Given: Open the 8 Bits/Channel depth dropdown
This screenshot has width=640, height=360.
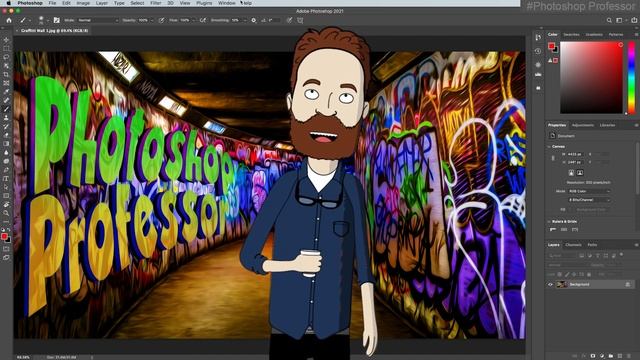Looking at the screenshot, I should coord(589,200).
